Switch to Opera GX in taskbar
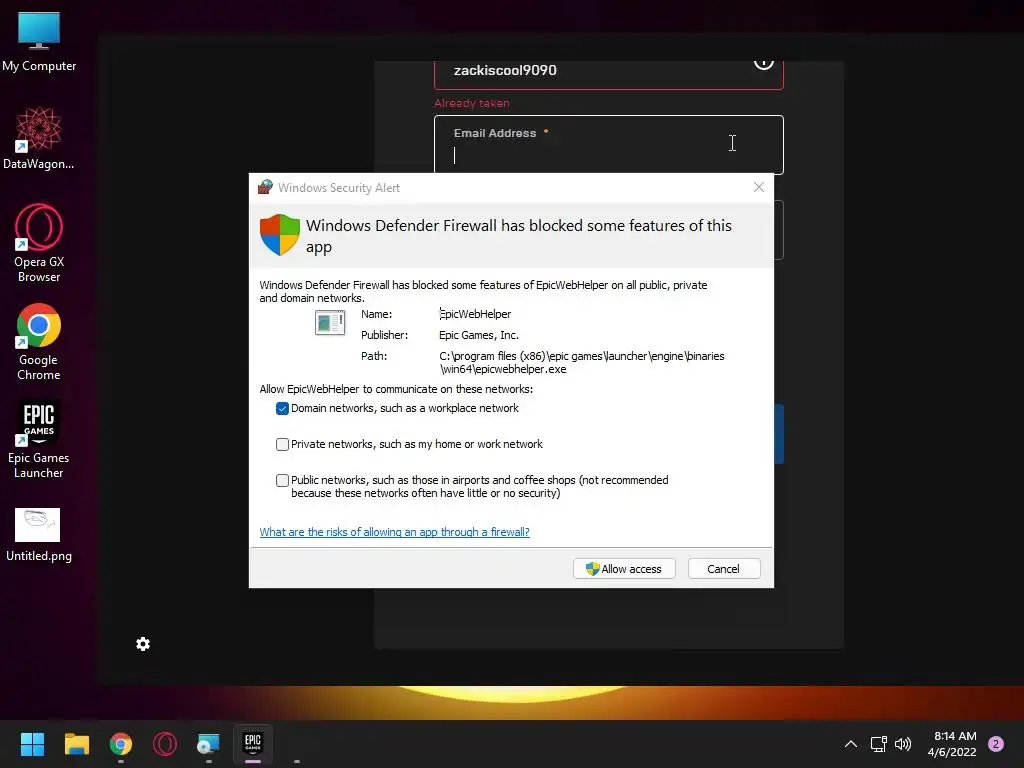The height and width of the screenshot is (768, 1024). [165, 744]
